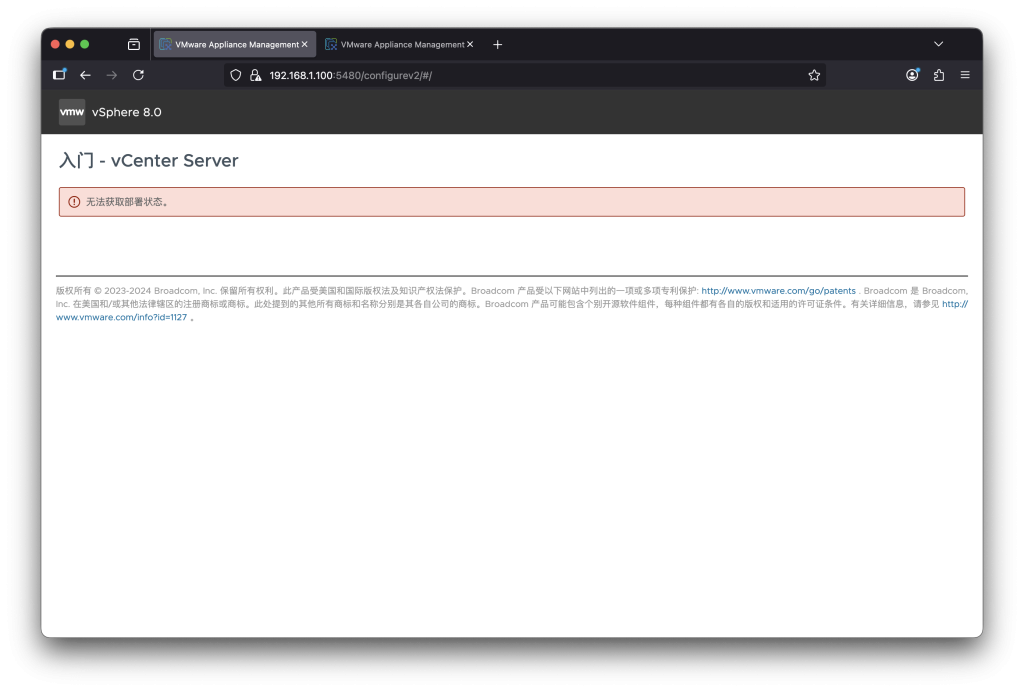Click the padlock connection security icon
1024x692 pixels.
[255, 74]
